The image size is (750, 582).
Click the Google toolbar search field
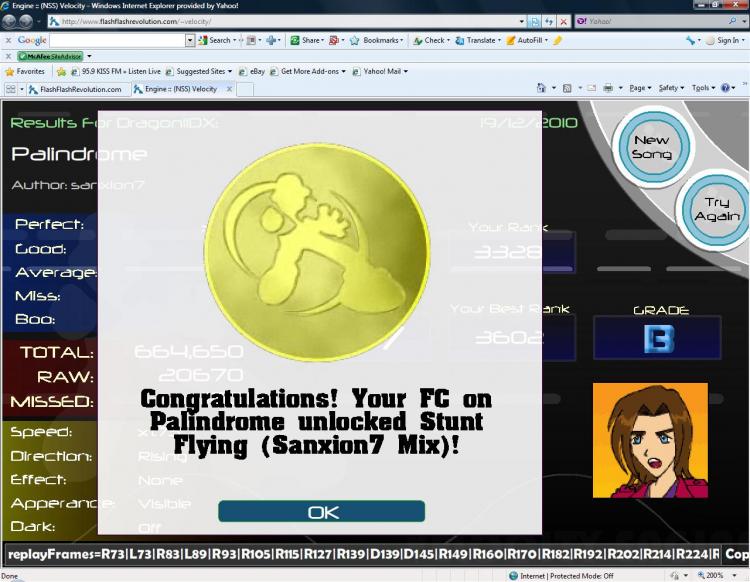(x=117, y=41)
